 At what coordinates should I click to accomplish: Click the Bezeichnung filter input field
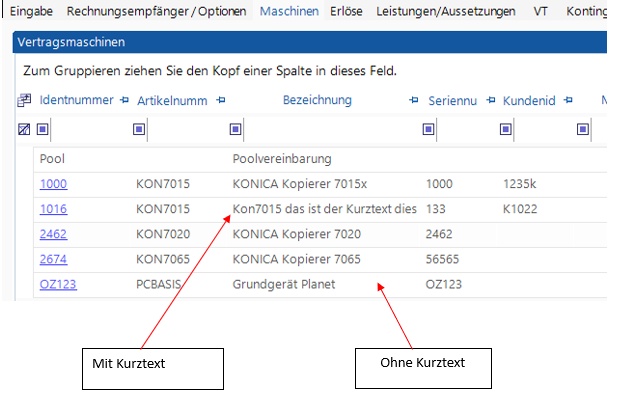click(332, 129)
